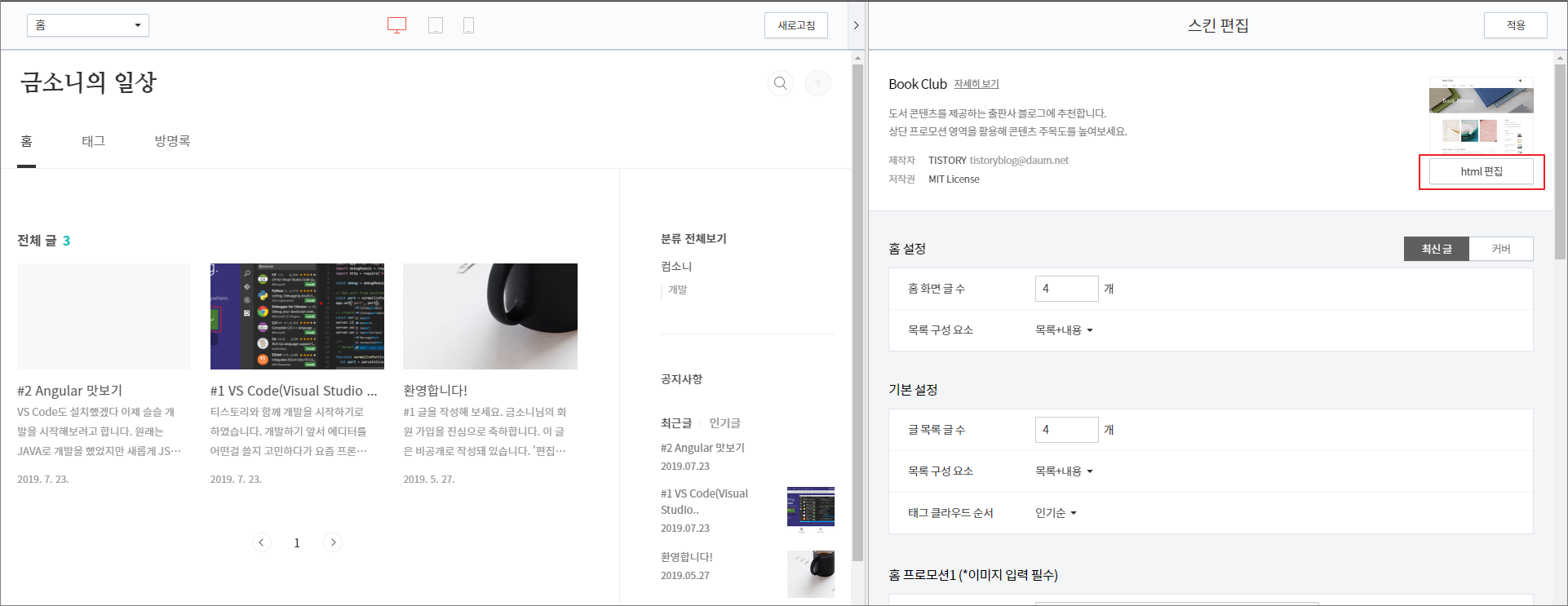Go to next page arrow in pagination

point(333,542)
